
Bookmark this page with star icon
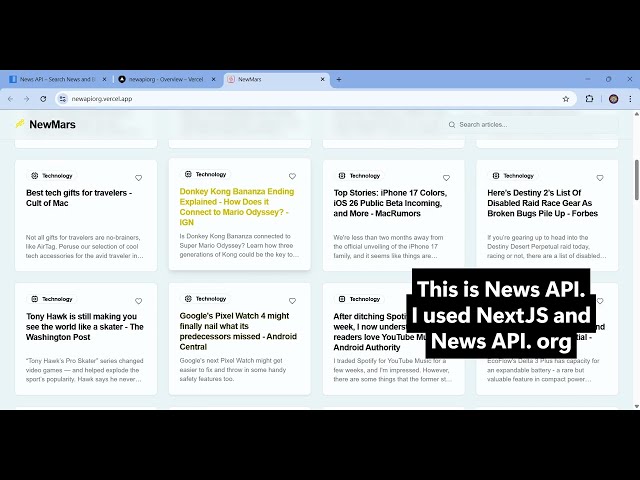pos(566,99)
